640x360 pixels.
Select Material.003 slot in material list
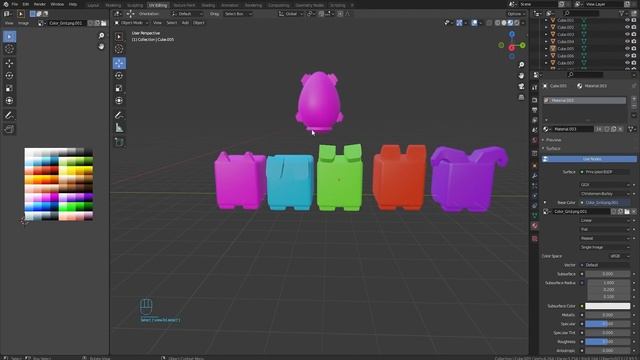point(584,100)
